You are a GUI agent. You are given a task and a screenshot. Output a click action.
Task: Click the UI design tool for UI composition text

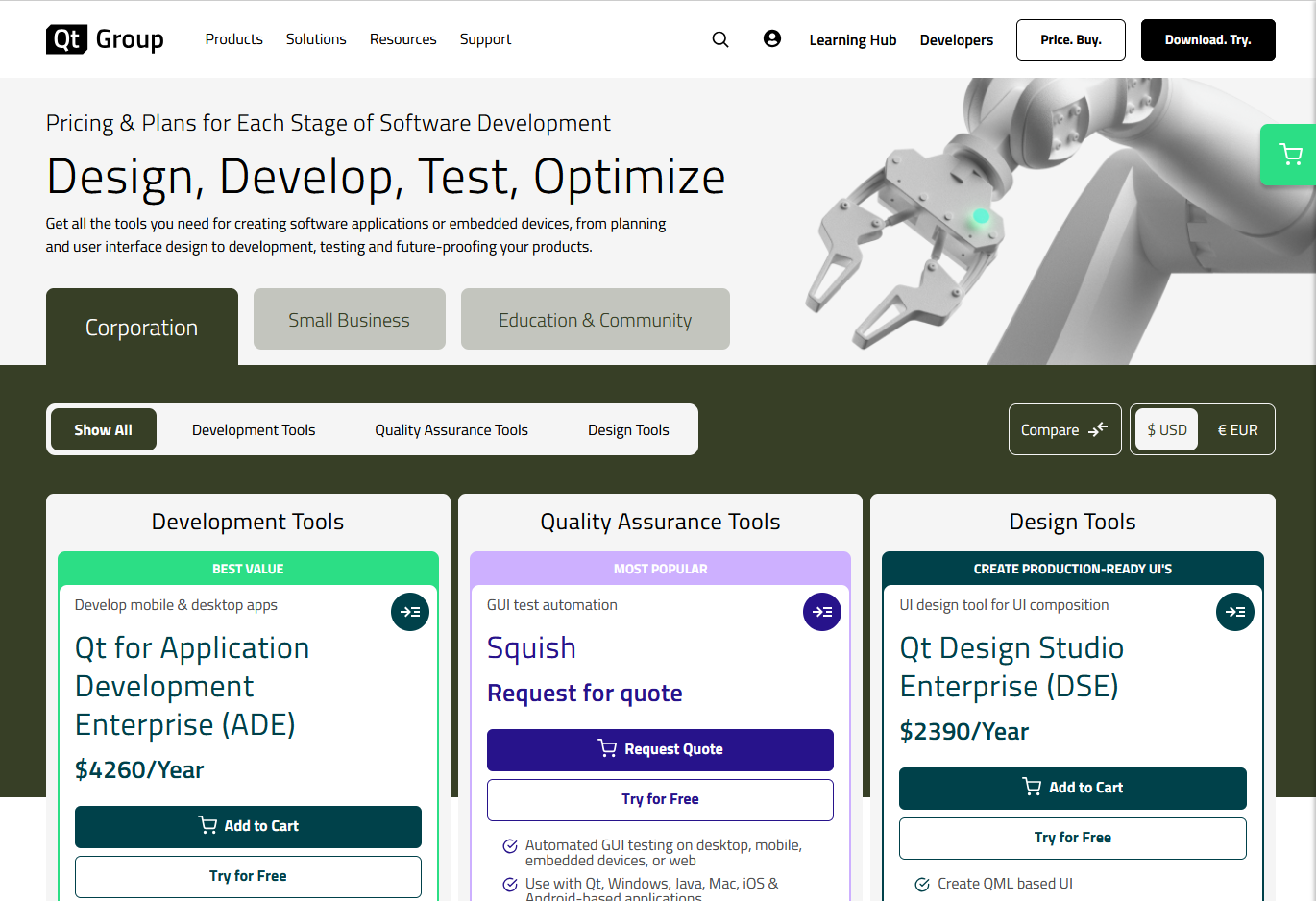pos(1004,605)
